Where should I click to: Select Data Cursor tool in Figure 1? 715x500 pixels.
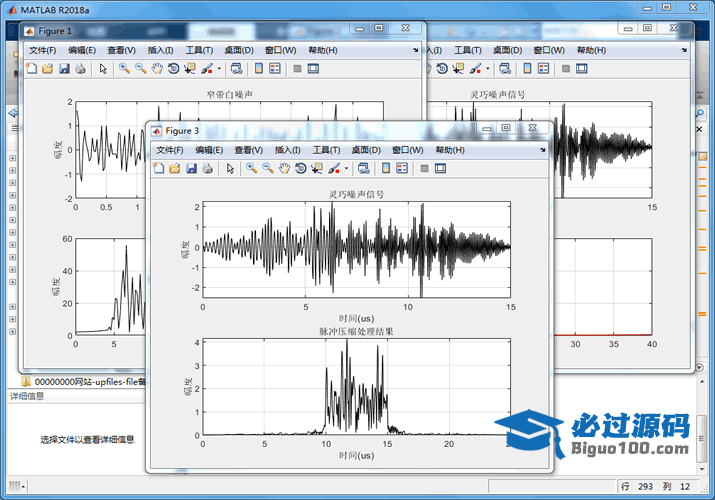190,69
